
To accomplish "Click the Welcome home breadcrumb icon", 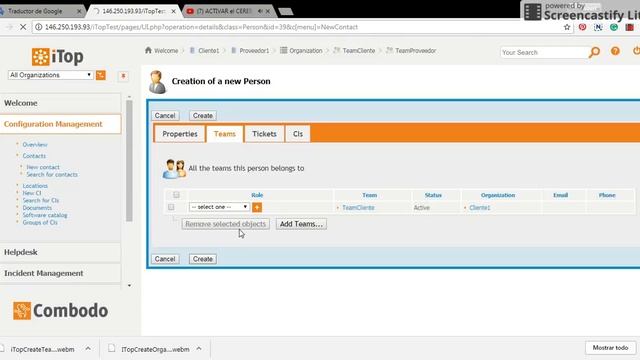I will tap(148, 50).
